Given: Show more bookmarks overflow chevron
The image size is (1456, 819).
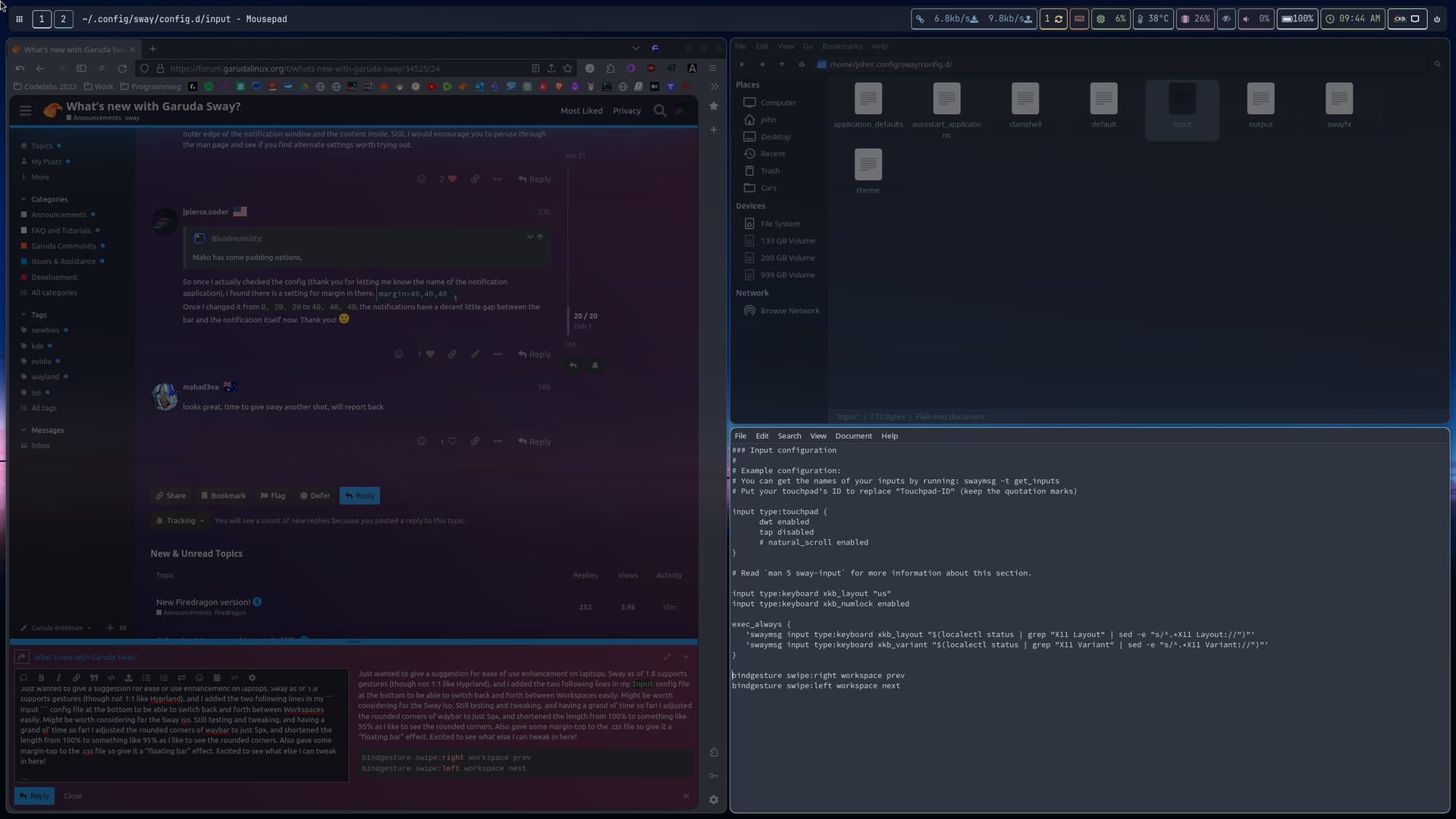Looking at the screenshot, I should (714, 86).
